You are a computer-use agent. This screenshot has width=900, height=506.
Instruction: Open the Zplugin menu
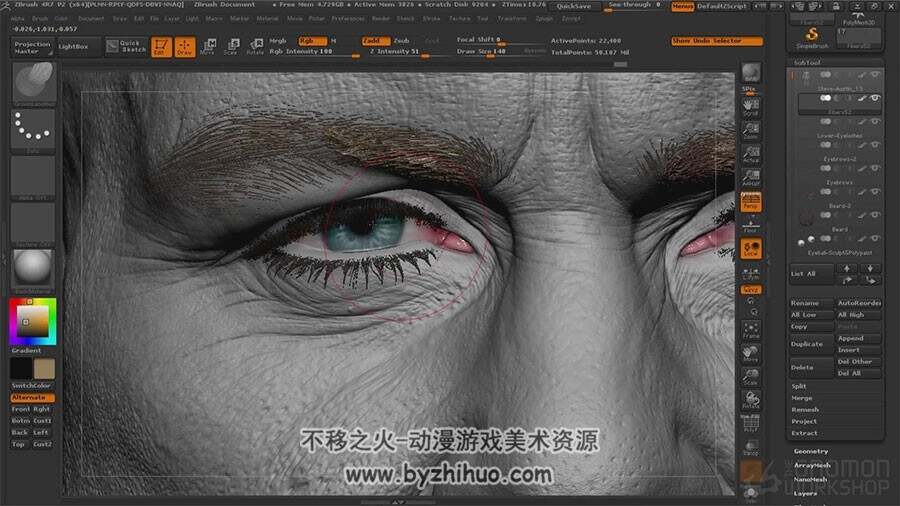tap(545, 18)
